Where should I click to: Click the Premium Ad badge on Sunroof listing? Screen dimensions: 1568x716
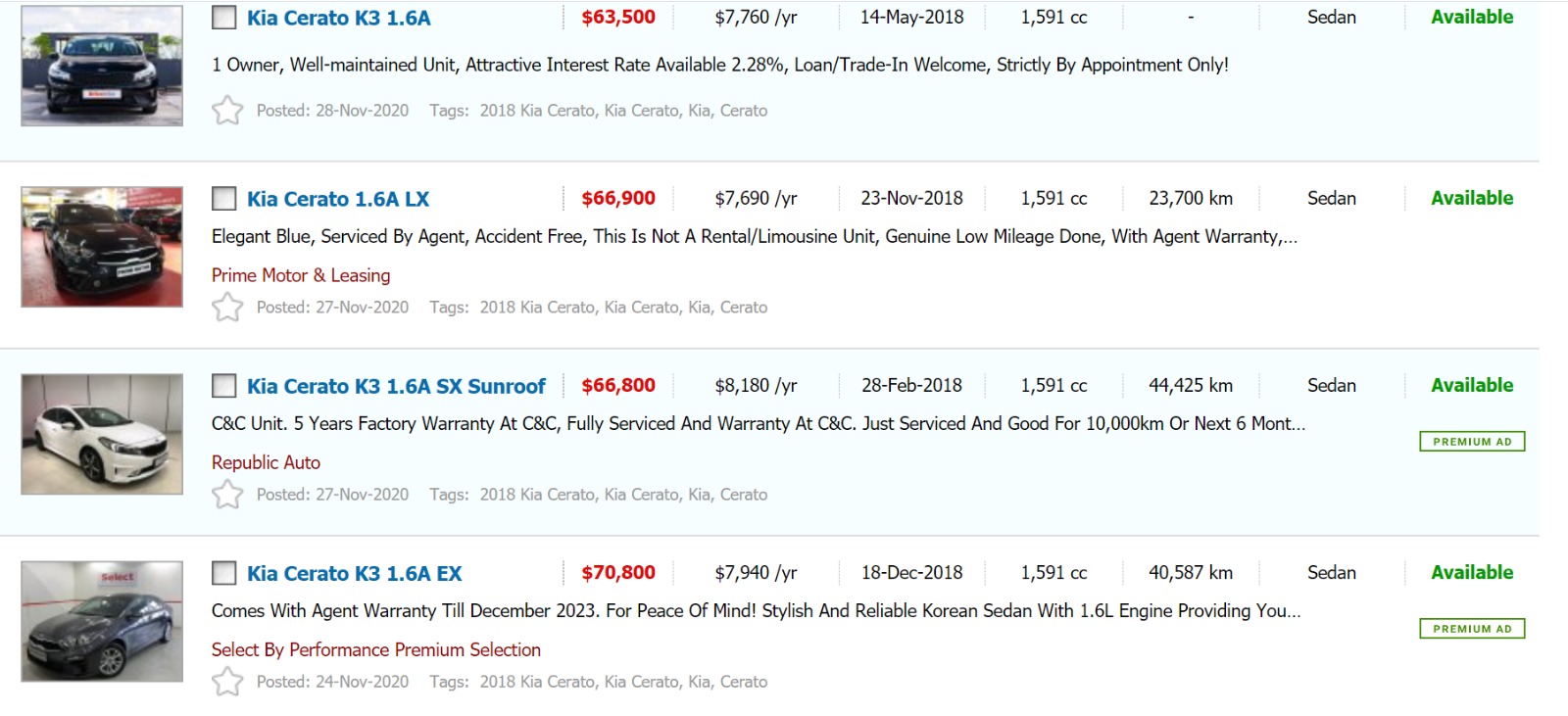[x=1472, y=442]
